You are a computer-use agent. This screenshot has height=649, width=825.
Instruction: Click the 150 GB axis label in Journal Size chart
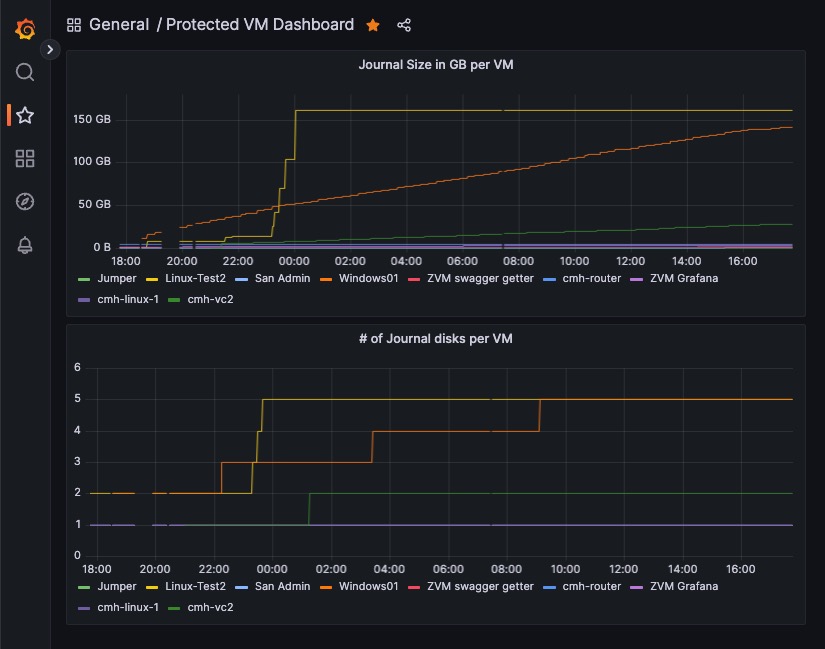pos(92,119)
